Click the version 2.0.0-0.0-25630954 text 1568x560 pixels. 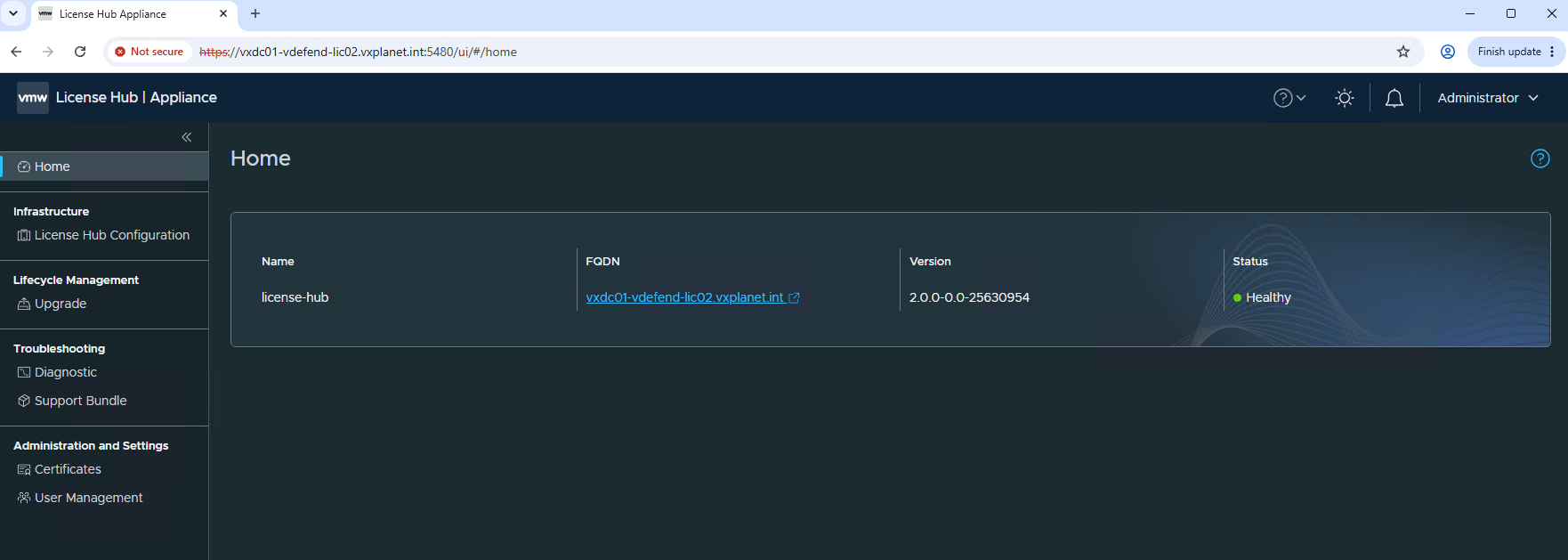[969, 297]
